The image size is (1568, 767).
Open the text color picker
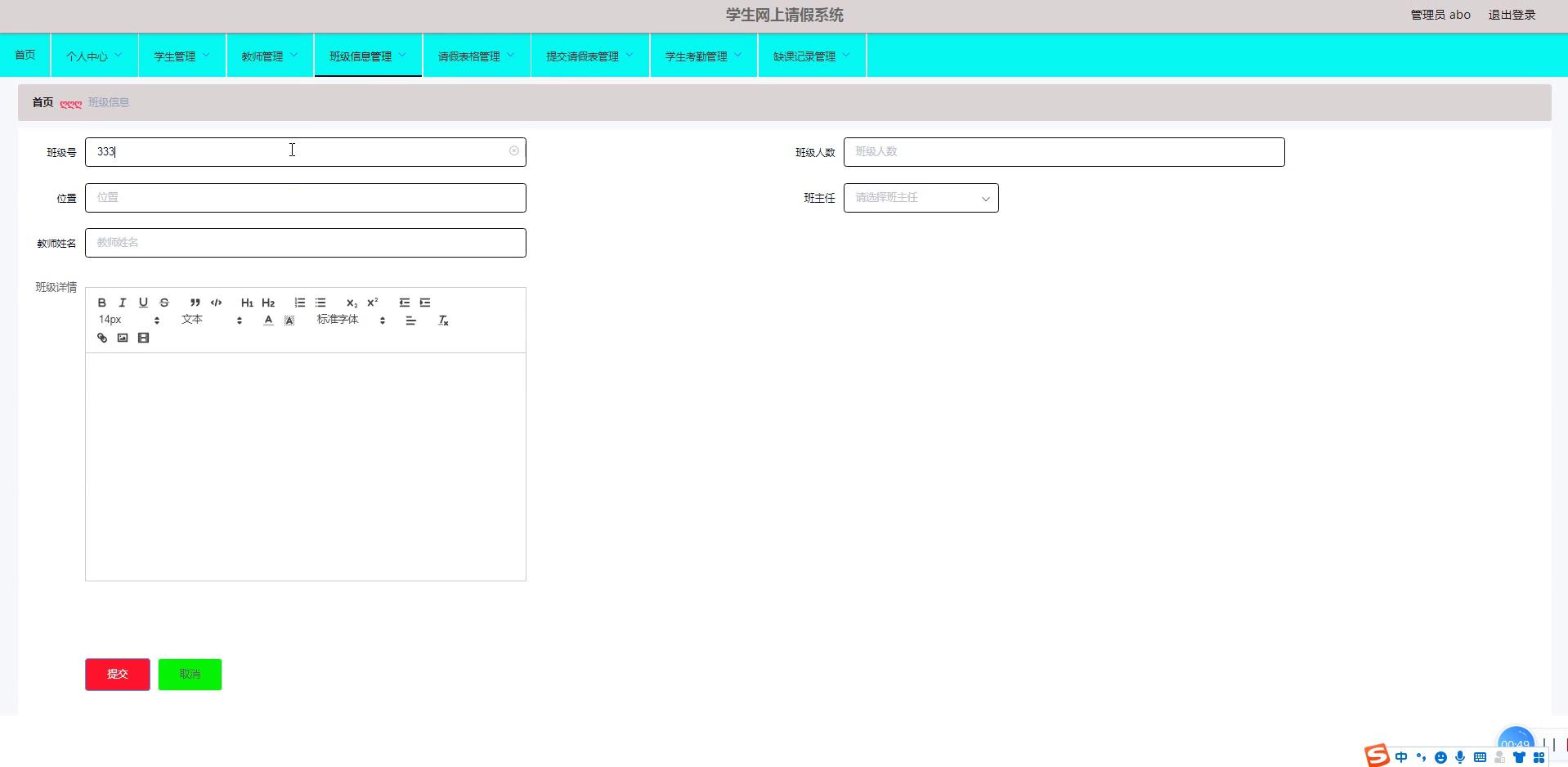268,321
